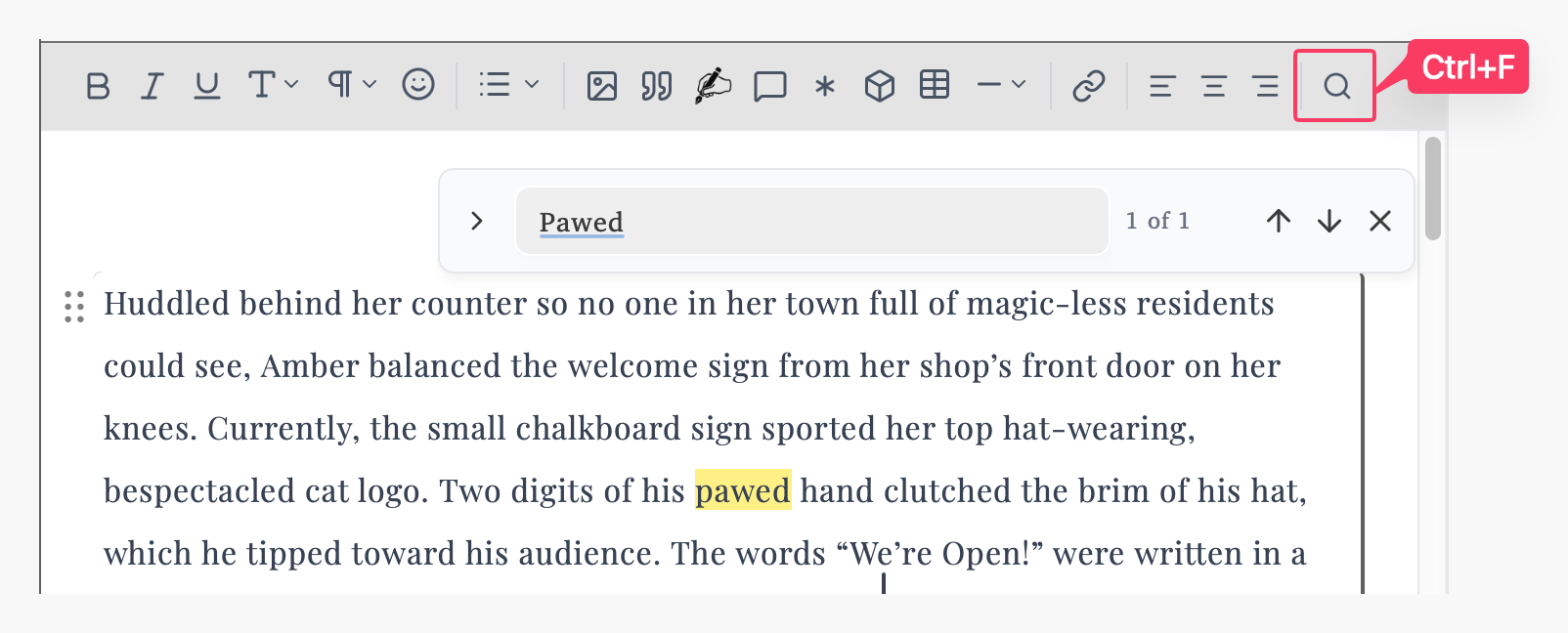This screenshot has height=633, width=1568.
Task: Click the word Huddled in the paragraph
Action: click(x=166, y=304)
